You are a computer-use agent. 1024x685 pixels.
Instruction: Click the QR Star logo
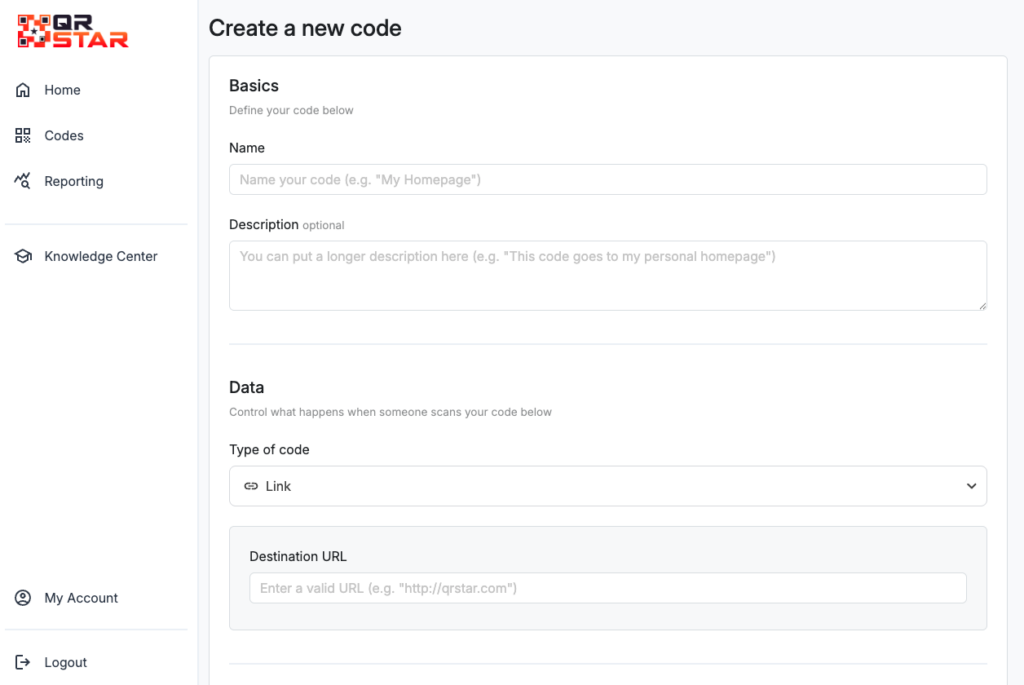click(x=73, y=31)
